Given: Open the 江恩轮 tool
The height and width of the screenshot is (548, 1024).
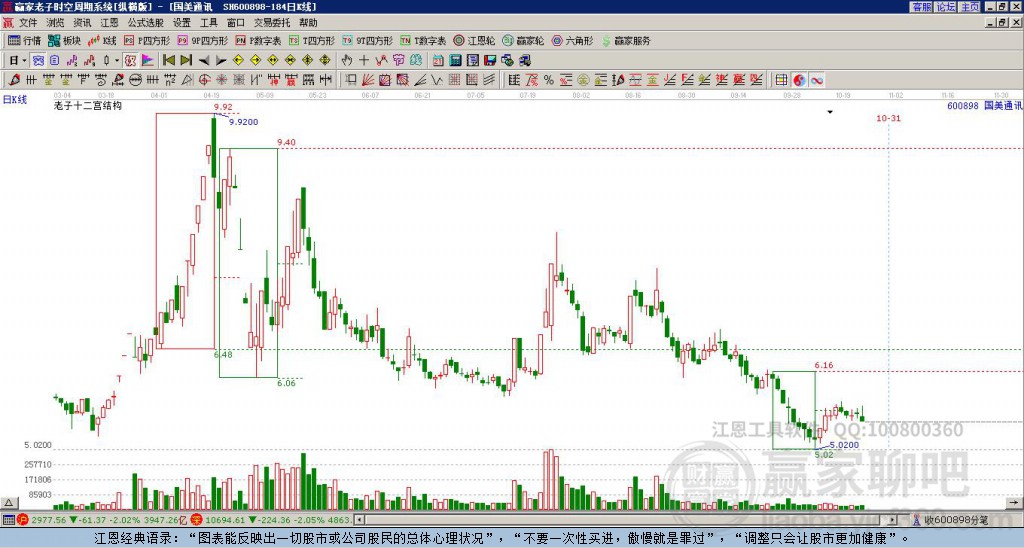Looking at the screenshot, I should click(474, 40).
